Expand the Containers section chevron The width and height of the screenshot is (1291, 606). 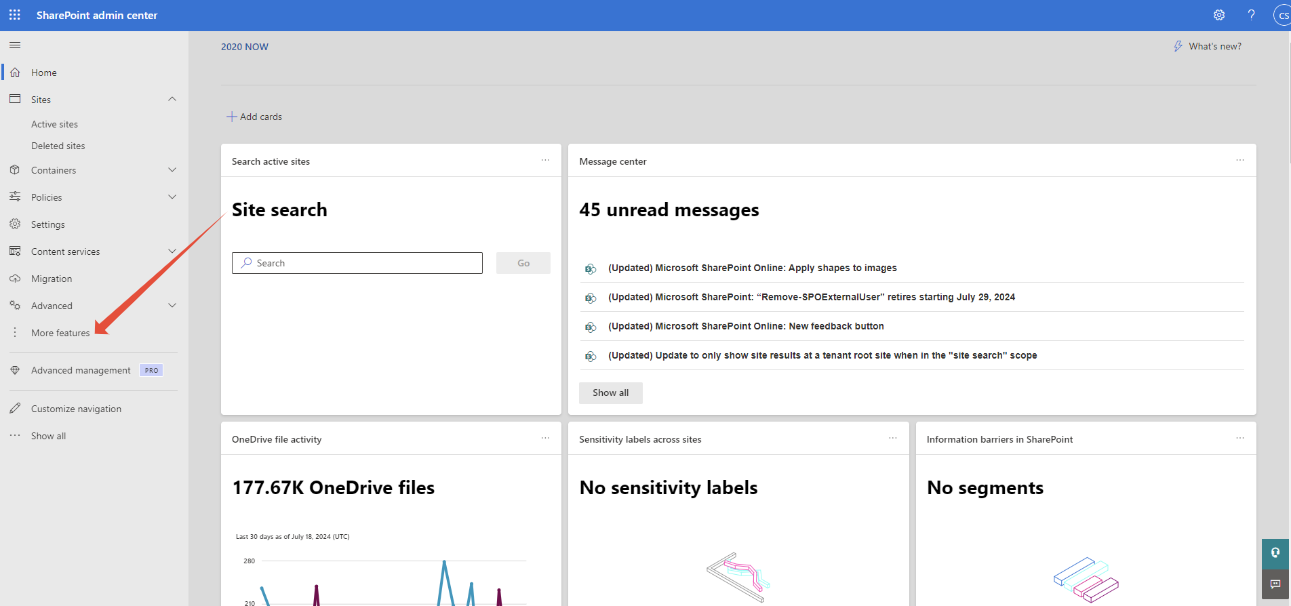[172, 170]
